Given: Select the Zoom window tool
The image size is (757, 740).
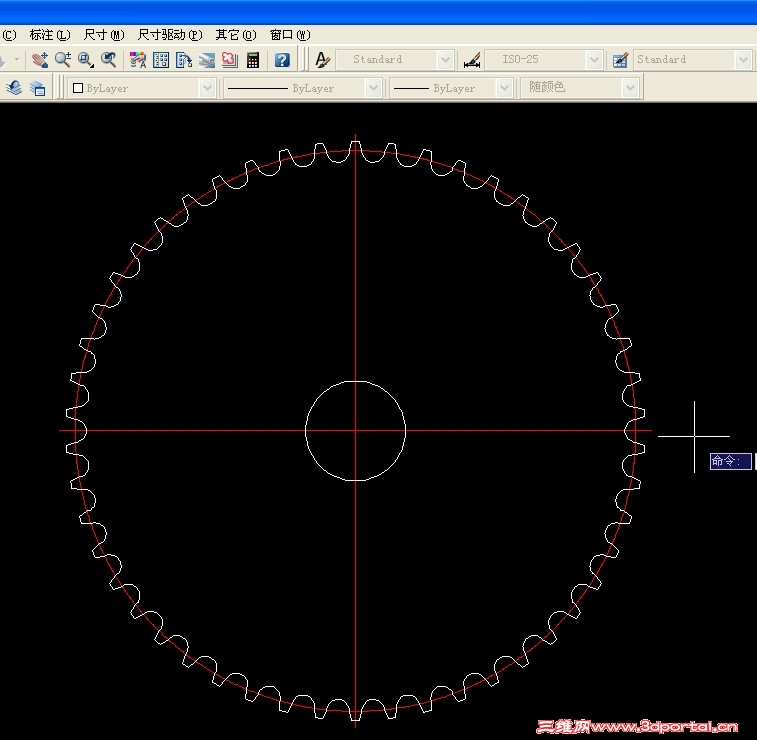Looking at the screenshot, I should (x=86, y=60).
